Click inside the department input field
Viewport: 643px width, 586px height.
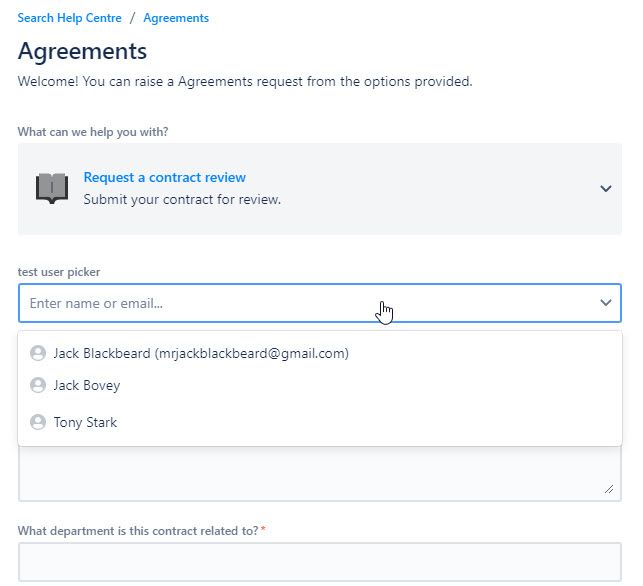(319, 561)
